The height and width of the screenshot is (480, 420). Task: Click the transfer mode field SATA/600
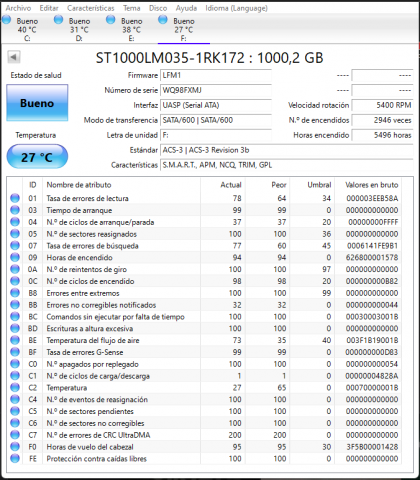216,120
